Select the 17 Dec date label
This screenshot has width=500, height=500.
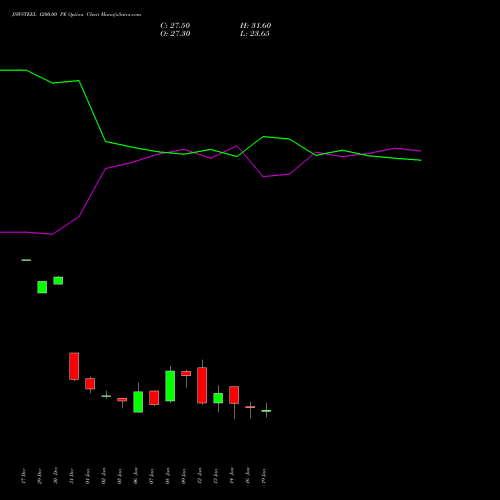23,476
